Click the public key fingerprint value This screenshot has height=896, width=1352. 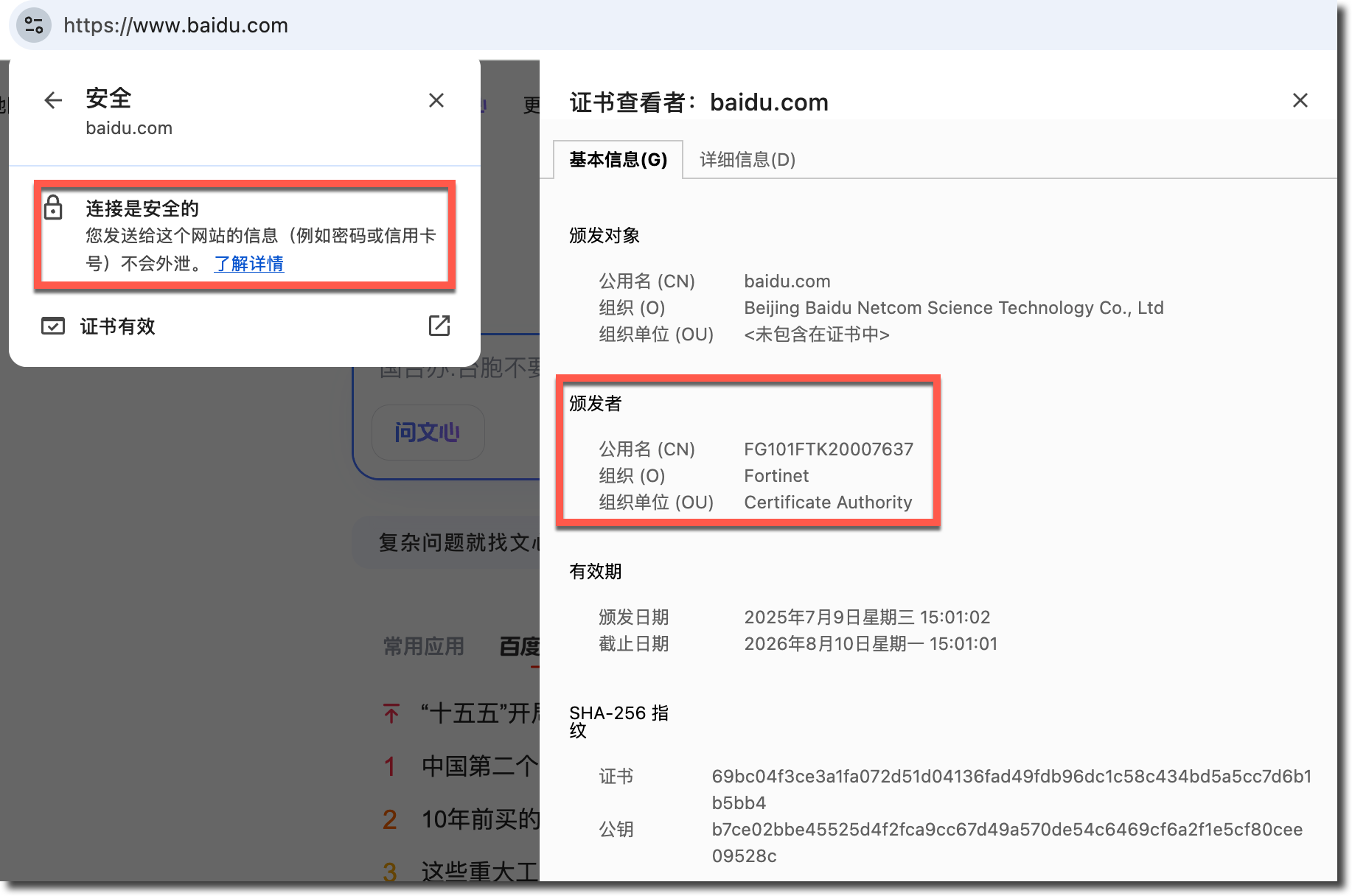tap(1006, 830)
